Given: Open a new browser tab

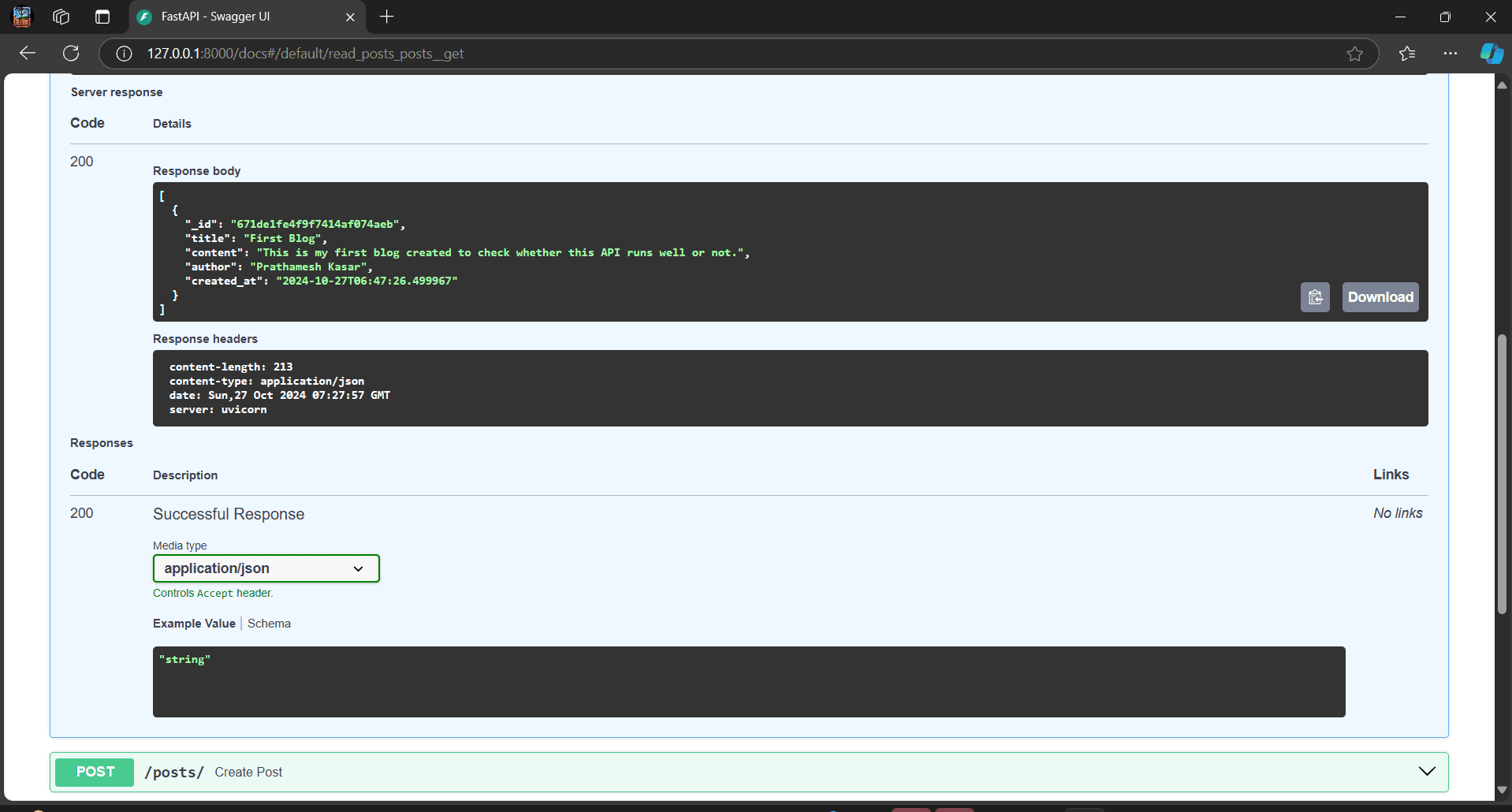Looking at the screenshot, I should point(386,17).
